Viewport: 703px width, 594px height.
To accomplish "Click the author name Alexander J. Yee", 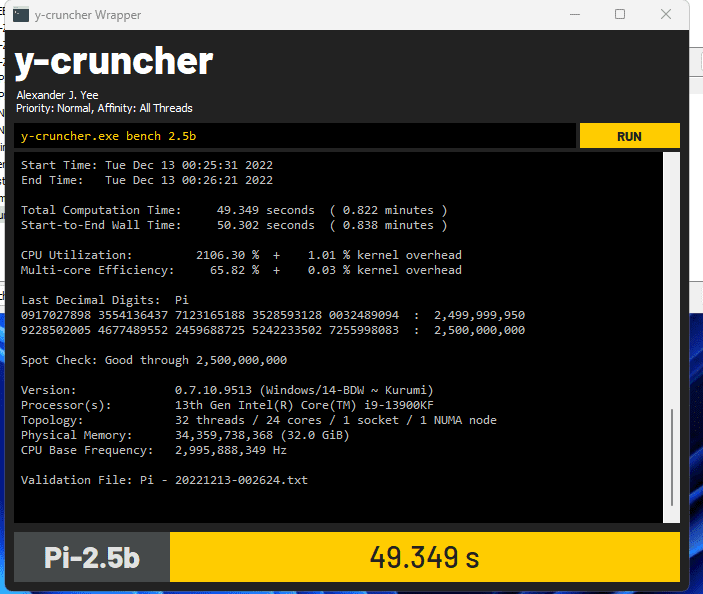I will click(x=57, y=95).
